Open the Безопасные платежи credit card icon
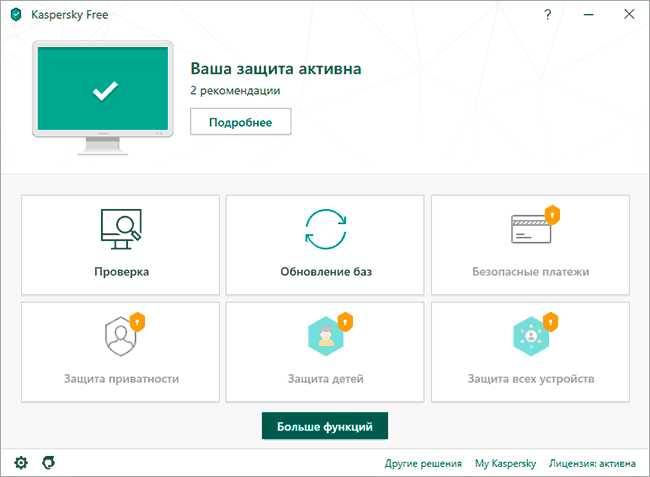The width and height of the screenshot is (650, 477). (531, 229)
